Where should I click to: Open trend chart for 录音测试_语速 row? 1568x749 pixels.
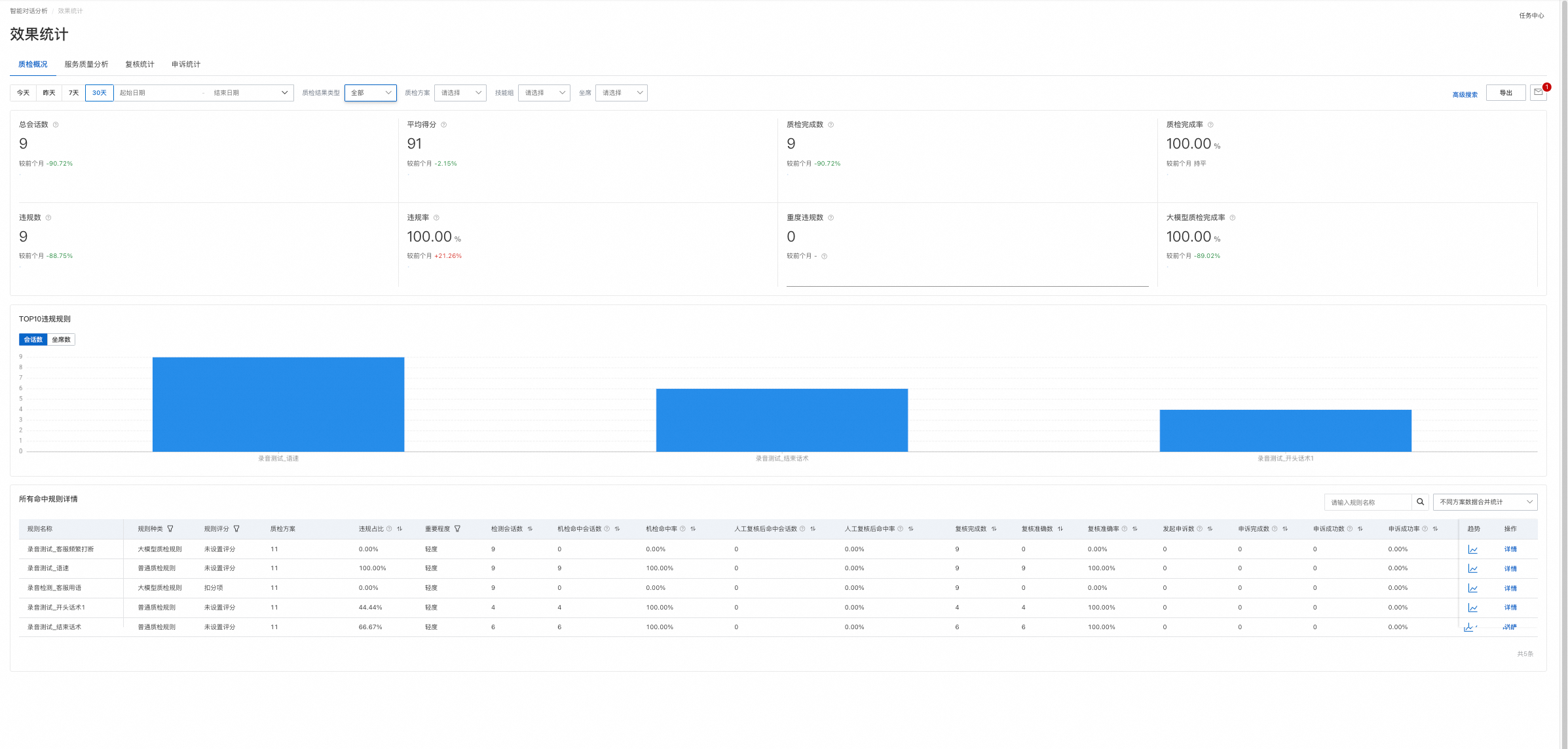pyautogui.click(x=1472, y=569)
